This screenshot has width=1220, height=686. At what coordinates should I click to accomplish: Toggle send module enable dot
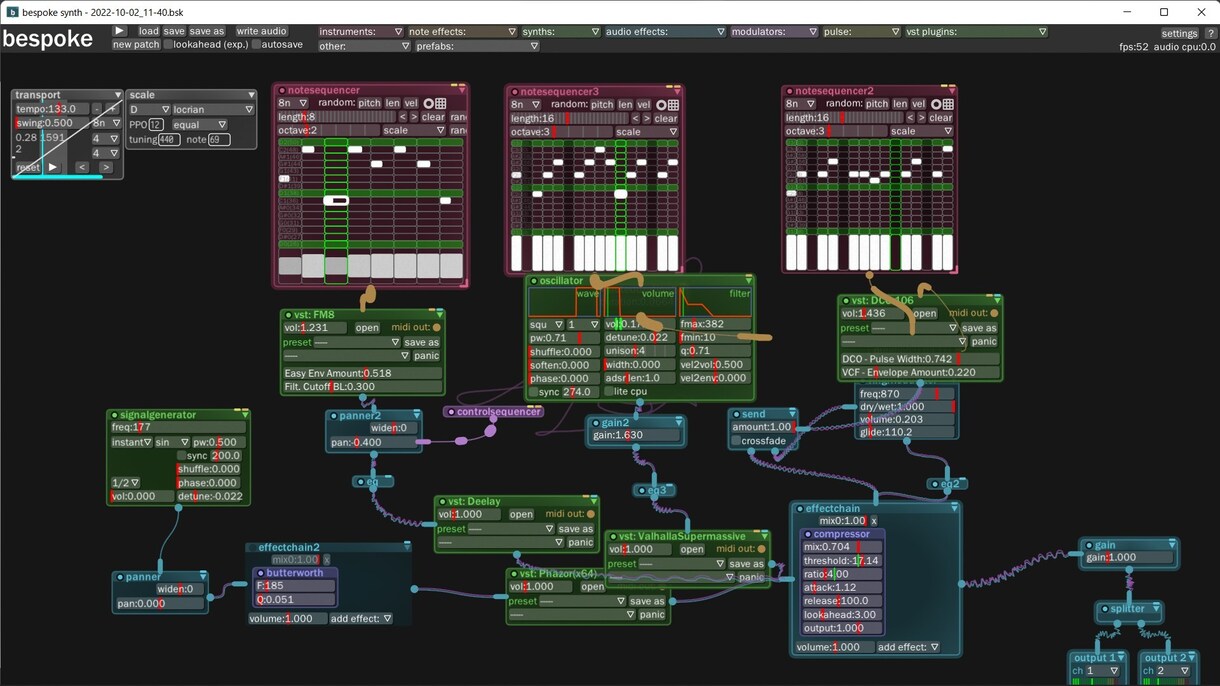click(736, 414)
